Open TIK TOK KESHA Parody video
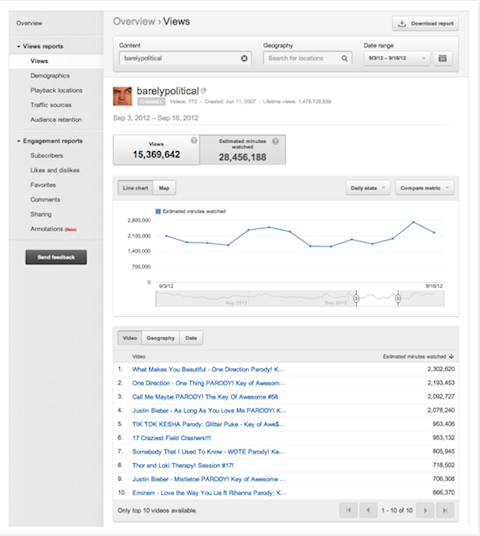The height and width of the screenshot is (536, 480). tap(209, 424)
